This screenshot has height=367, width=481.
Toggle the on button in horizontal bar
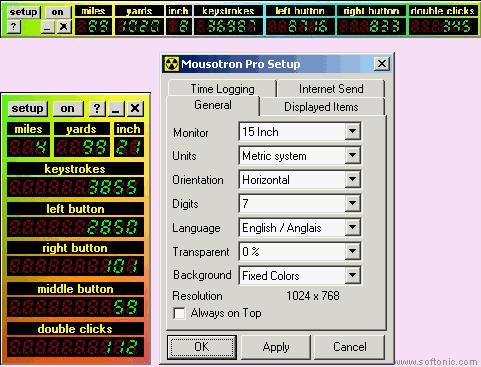click(57, 12)
